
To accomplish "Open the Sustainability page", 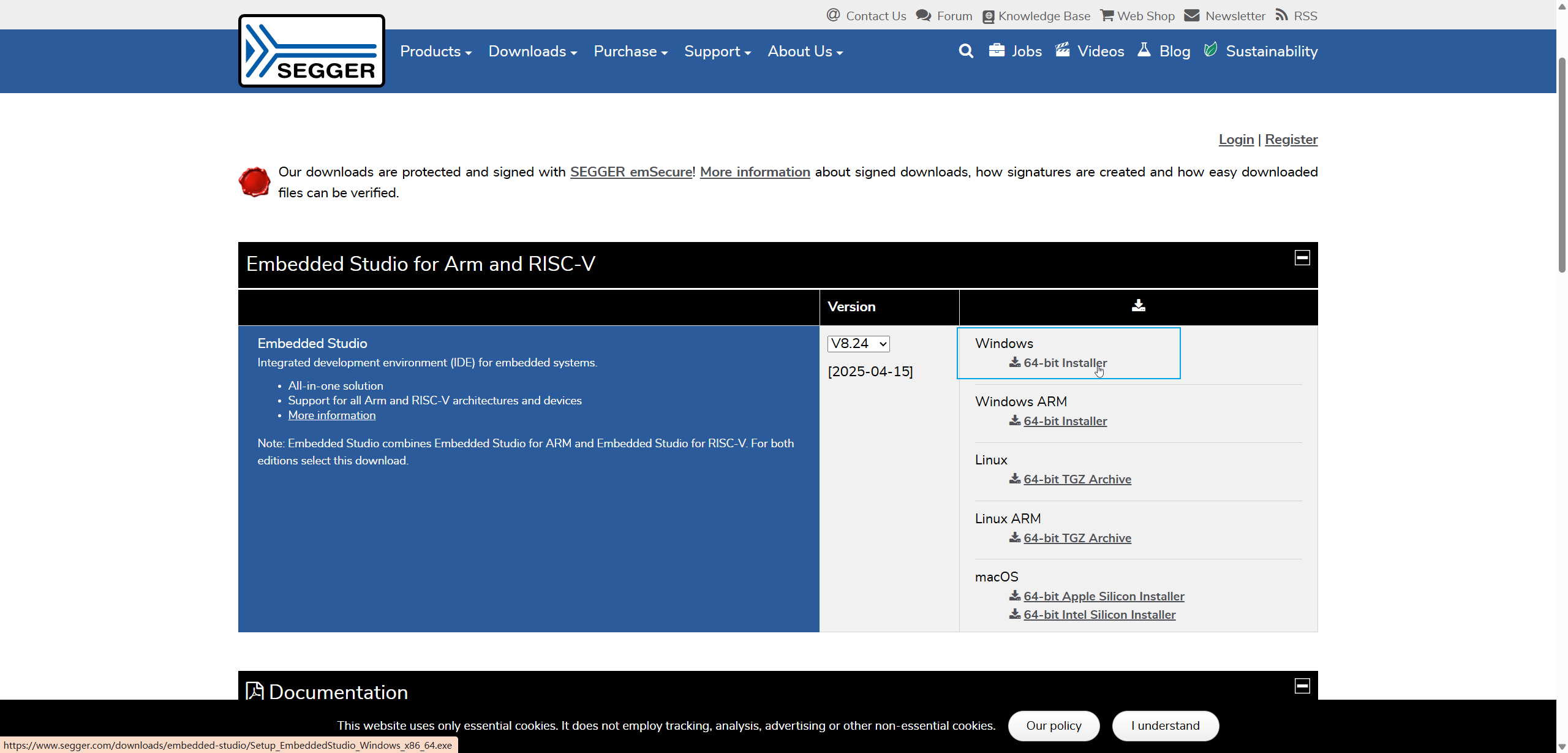I will tap(1272, 51).
